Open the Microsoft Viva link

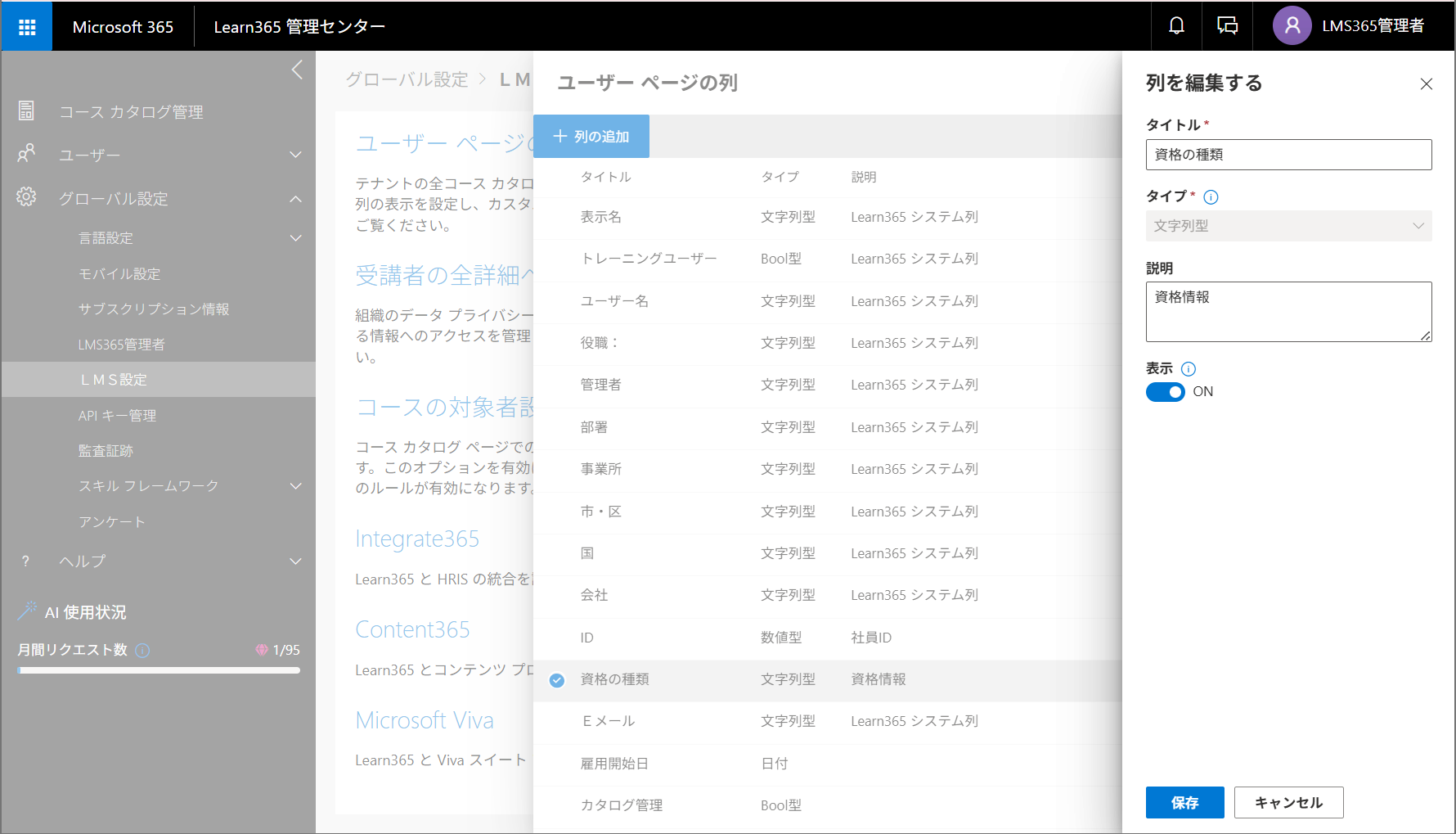(x=425, y=721)
